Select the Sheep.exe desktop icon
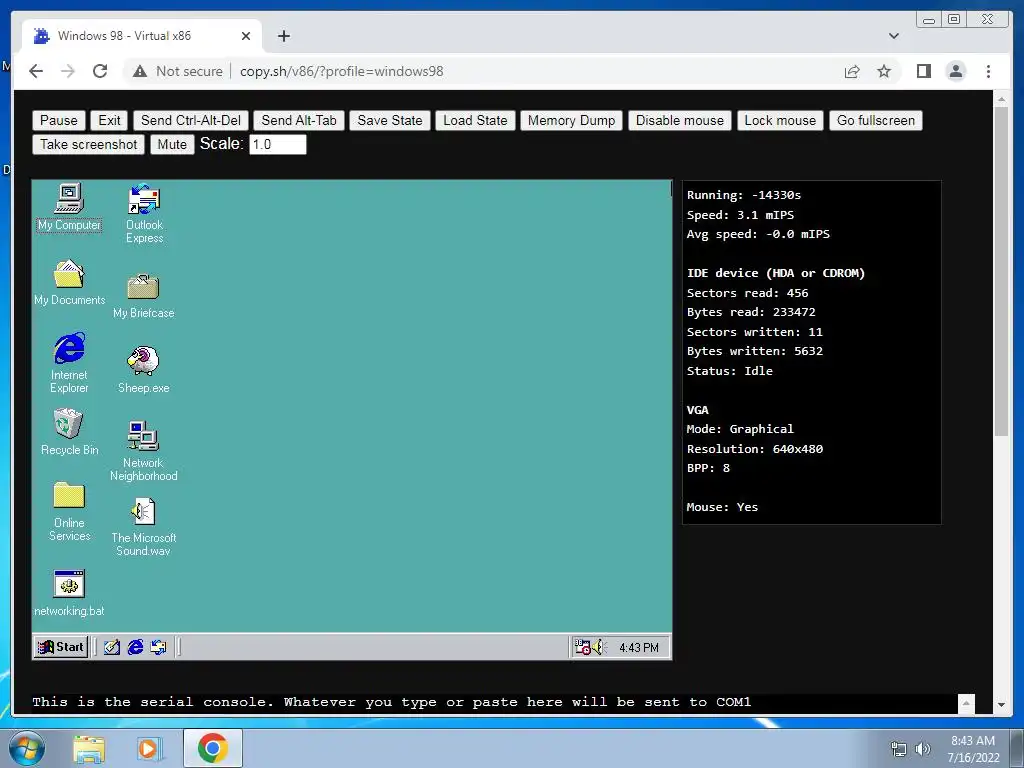The width and height of the screenshot is (1024, 768). 144,370
